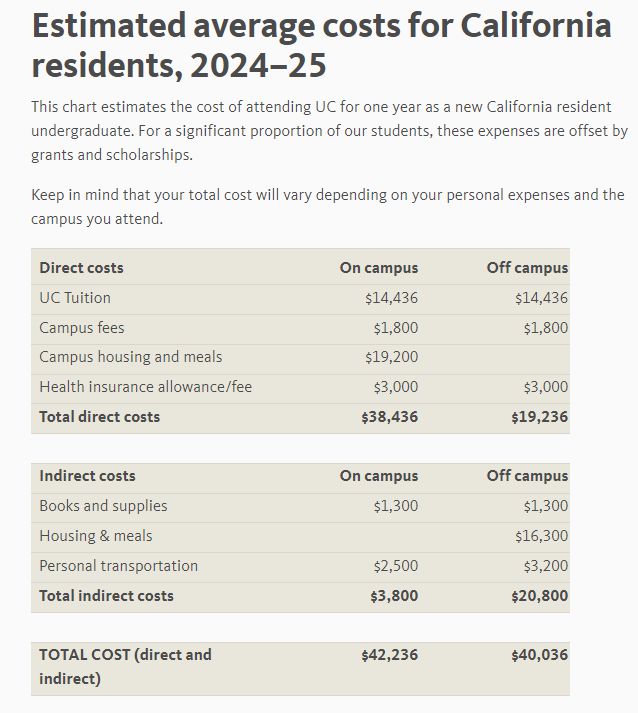
Task: Select the Total direct costs label
Action: tap(100, 417)
